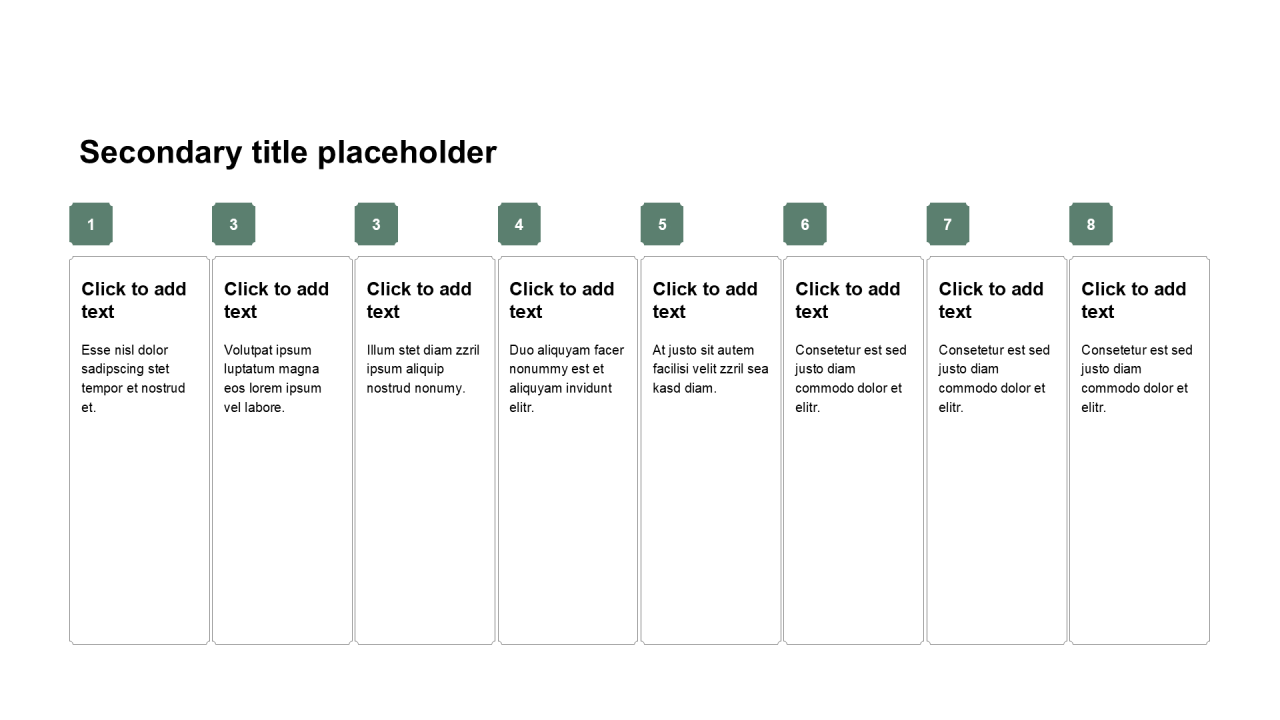Select the "At justo sit autem" paragraph
Screen dimensions: 1280x720
[x=711, y=369]
